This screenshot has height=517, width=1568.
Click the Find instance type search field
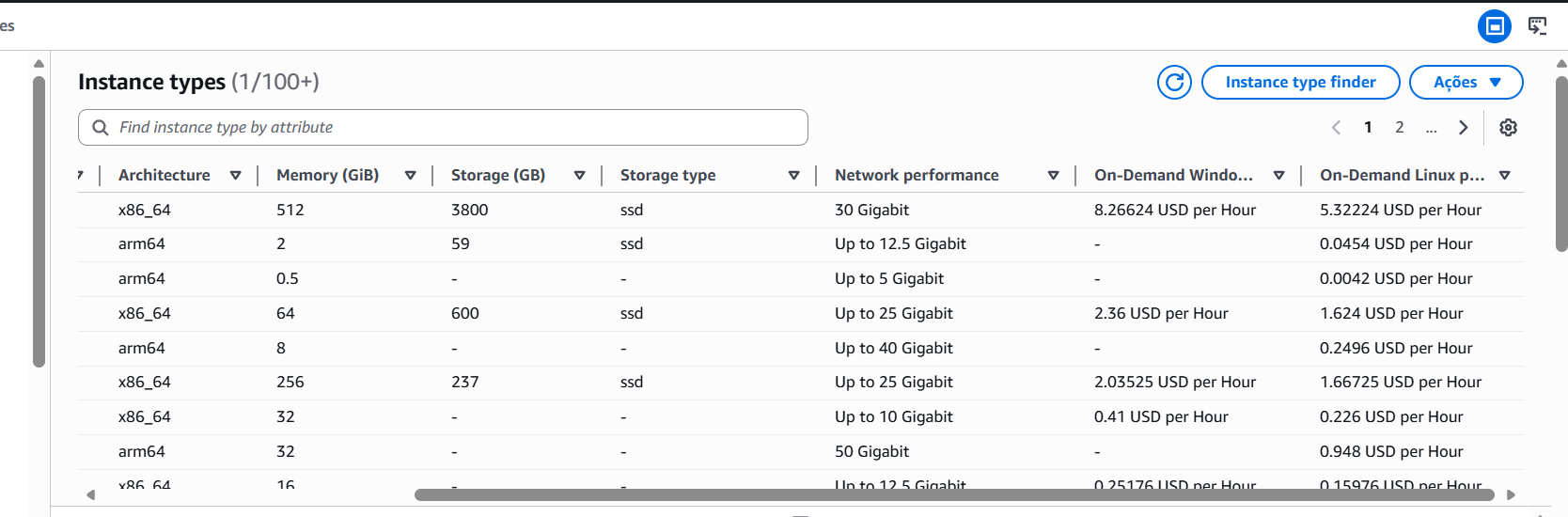(x=451, y=128)
